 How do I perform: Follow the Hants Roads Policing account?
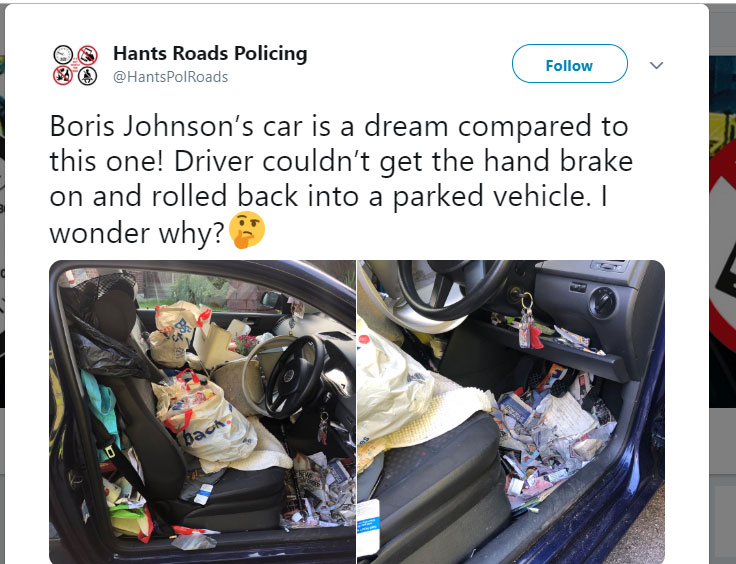tap(569, 64)
